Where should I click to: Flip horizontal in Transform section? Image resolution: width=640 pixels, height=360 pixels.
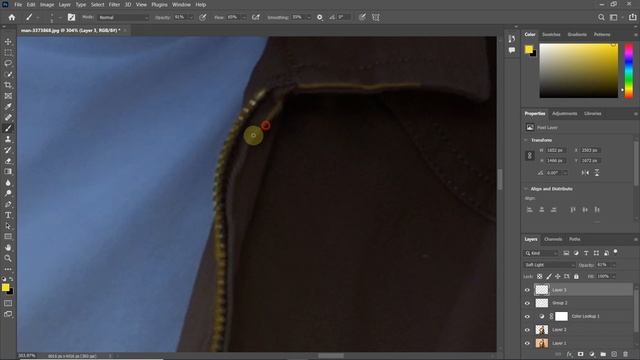[585, 173]
